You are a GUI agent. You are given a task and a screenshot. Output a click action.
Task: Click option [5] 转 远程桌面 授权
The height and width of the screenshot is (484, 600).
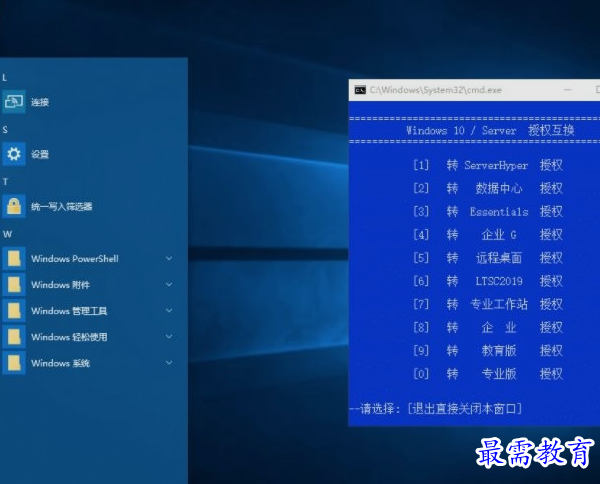click(488, 258)
